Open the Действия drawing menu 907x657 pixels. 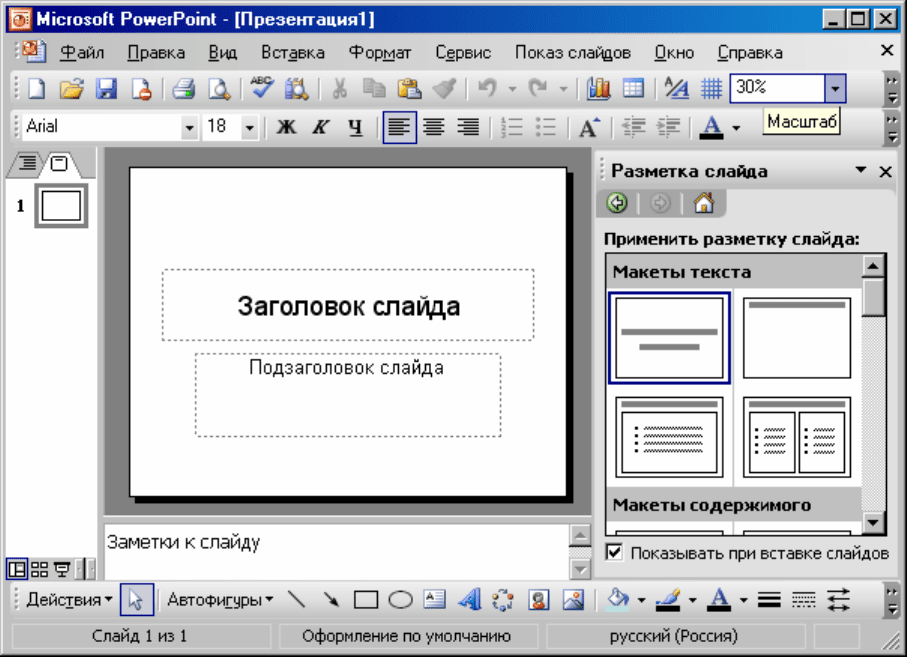[69, 600]
